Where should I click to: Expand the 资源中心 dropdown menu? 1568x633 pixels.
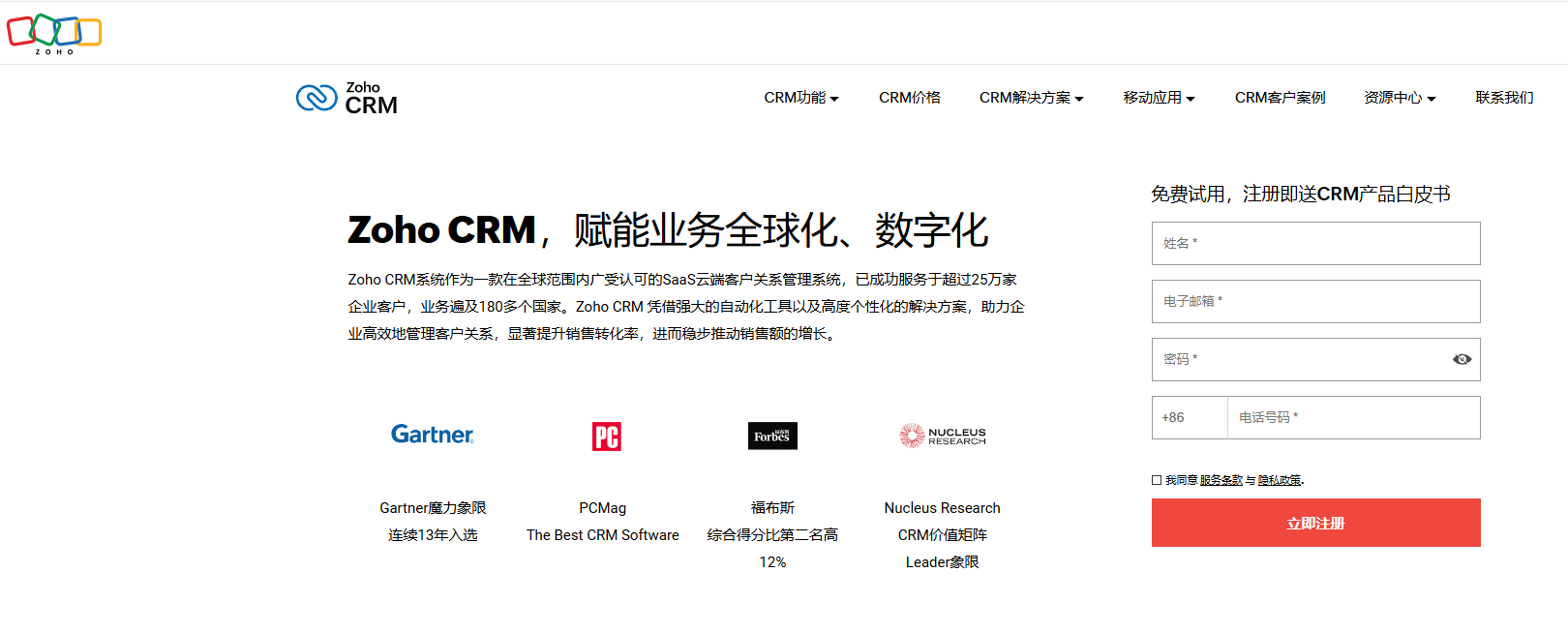(x=1401, y=98)
